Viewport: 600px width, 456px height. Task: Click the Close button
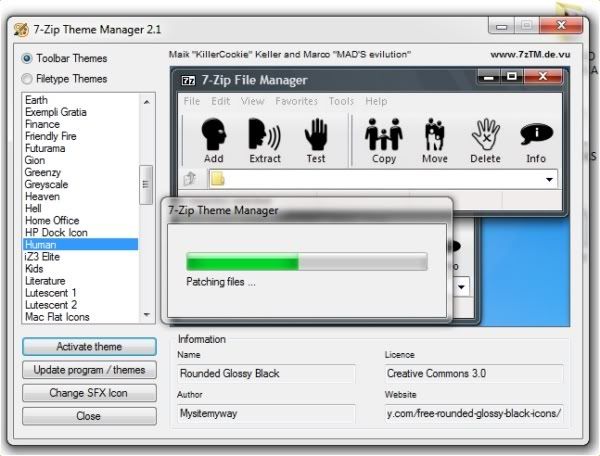[x=89, y=416]
